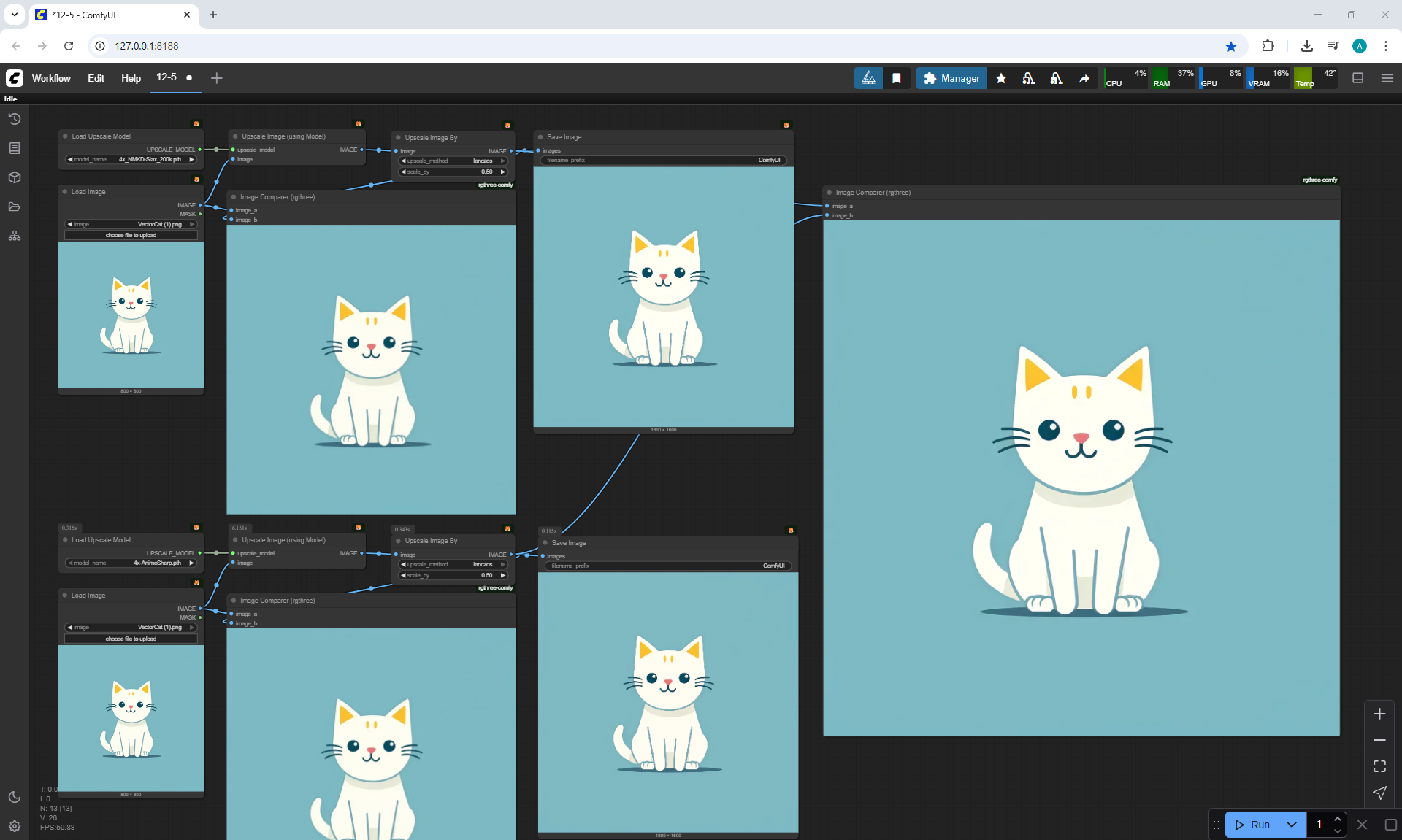Click the share arrow icon in toolbar
This screenshot has width=1402, height=840.
pos(1084,78)
